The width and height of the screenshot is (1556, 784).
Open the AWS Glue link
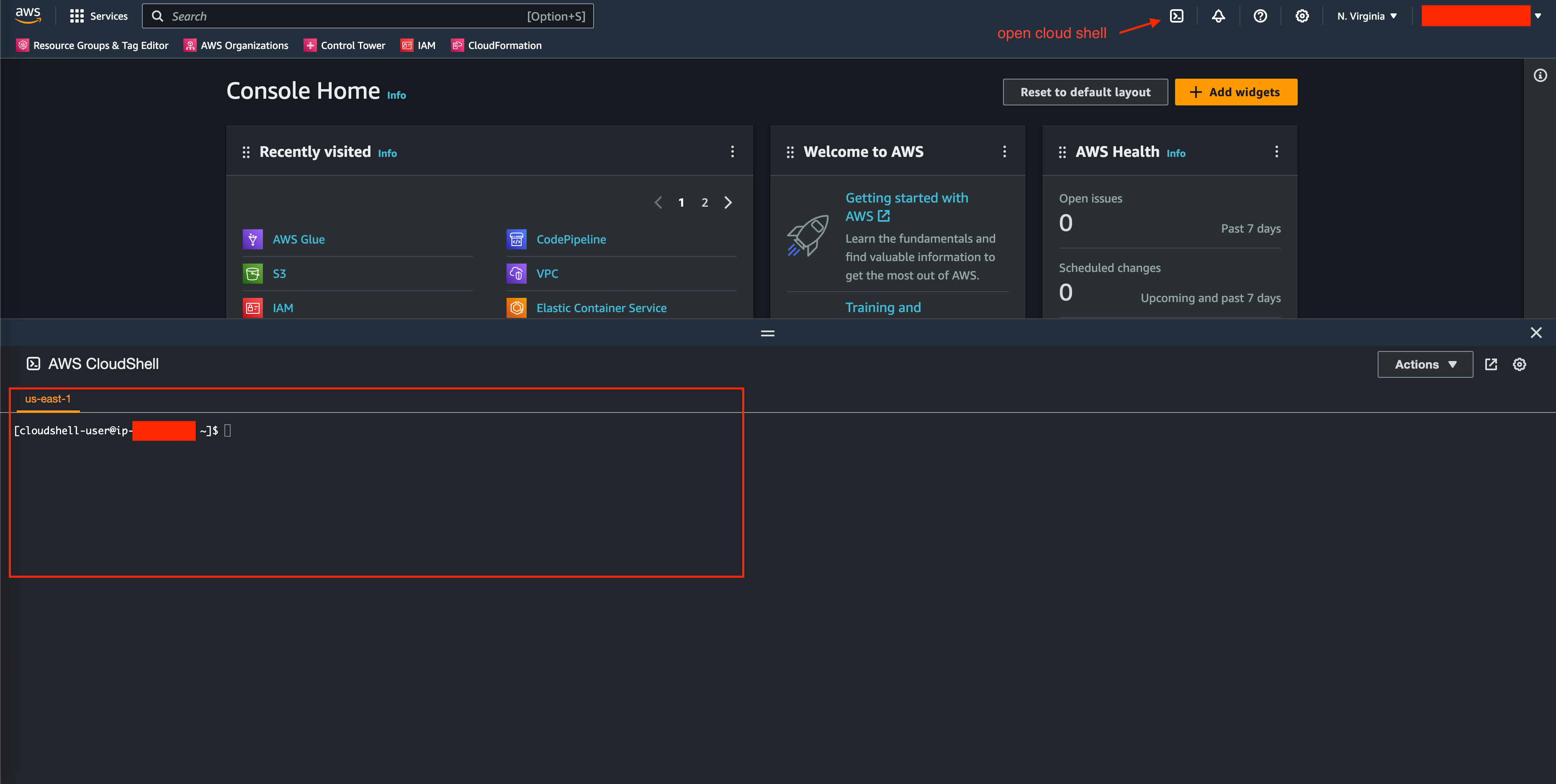point(299,240)
